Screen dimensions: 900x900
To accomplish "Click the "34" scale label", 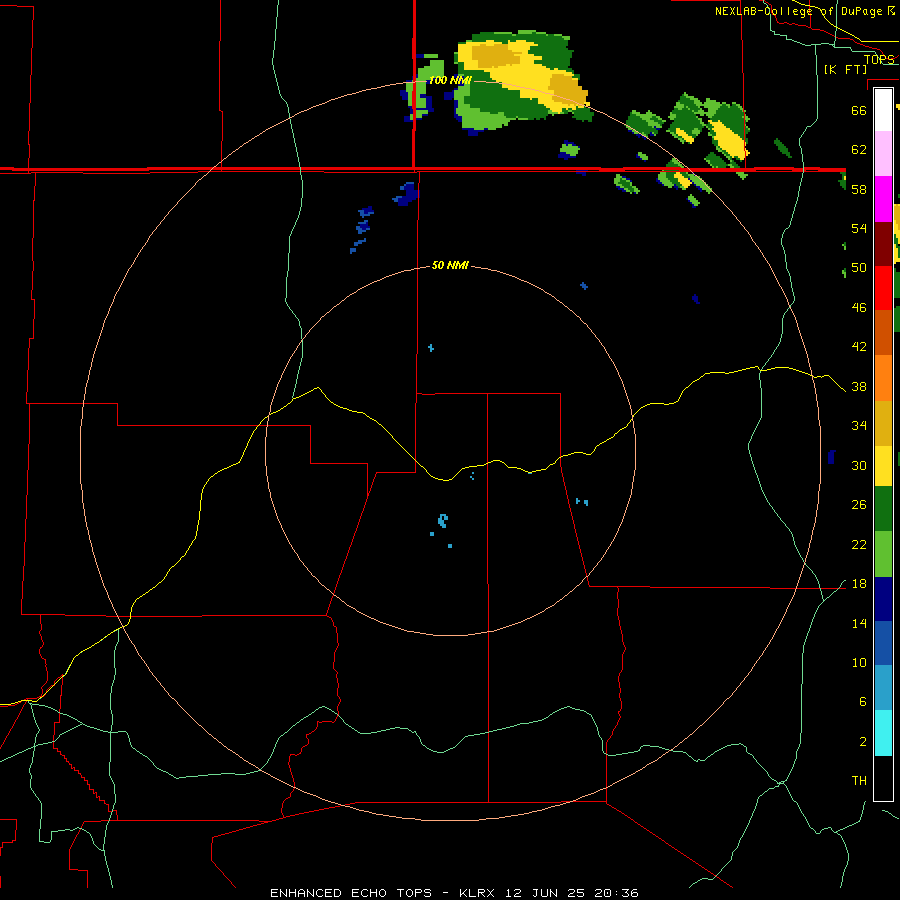I will [x=859, y=425].
